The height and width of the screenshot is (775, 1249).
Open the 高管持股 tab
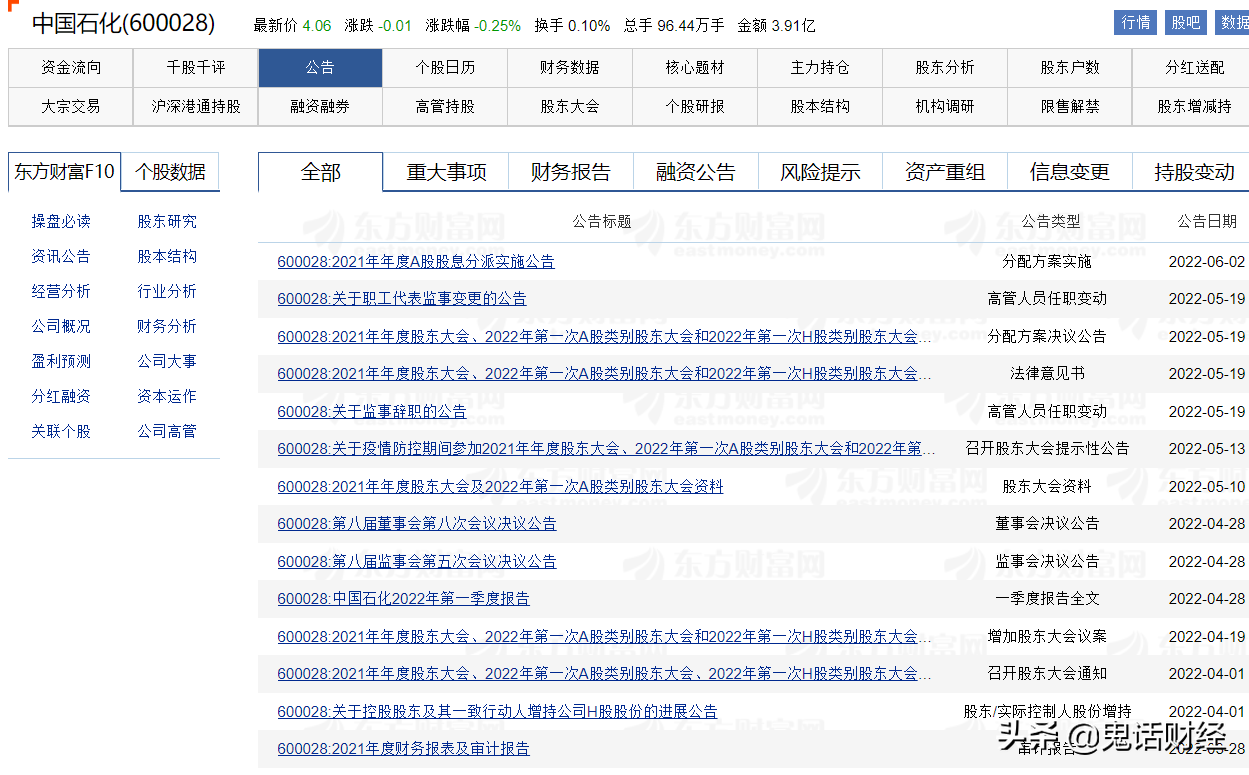(445, 106)
